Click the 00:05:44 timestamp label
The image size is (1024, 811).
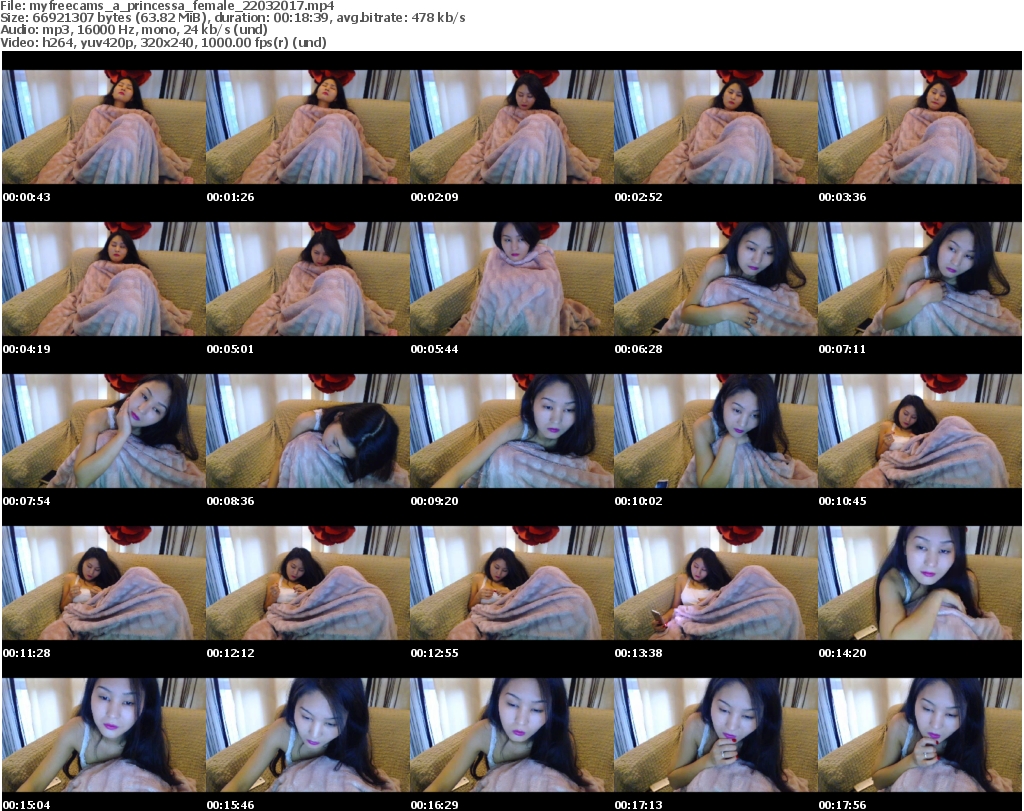pyautogui.click(x=434, y=349)
